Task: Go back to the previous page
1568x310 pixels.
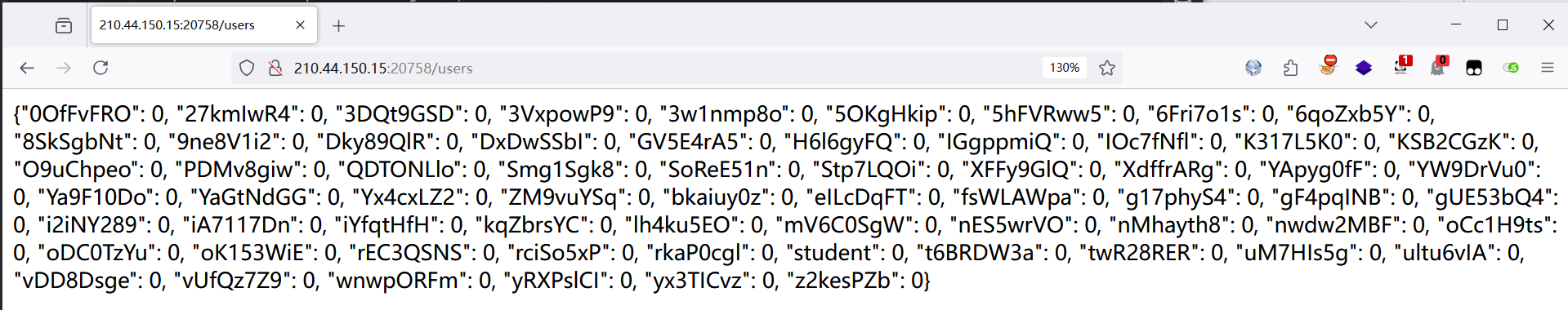Action: [x=27, y=68]
